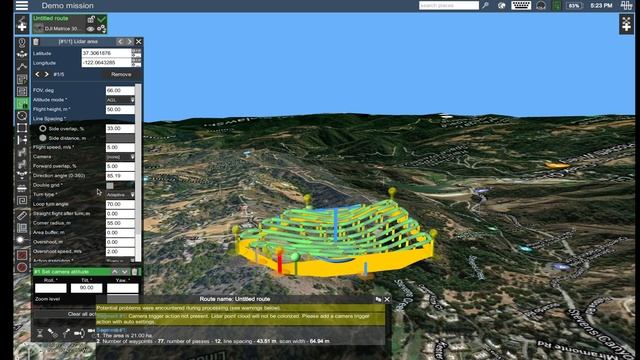Click the Latitude input field
This screenshot has width=640, height=360.
click(x=106, y=53)
